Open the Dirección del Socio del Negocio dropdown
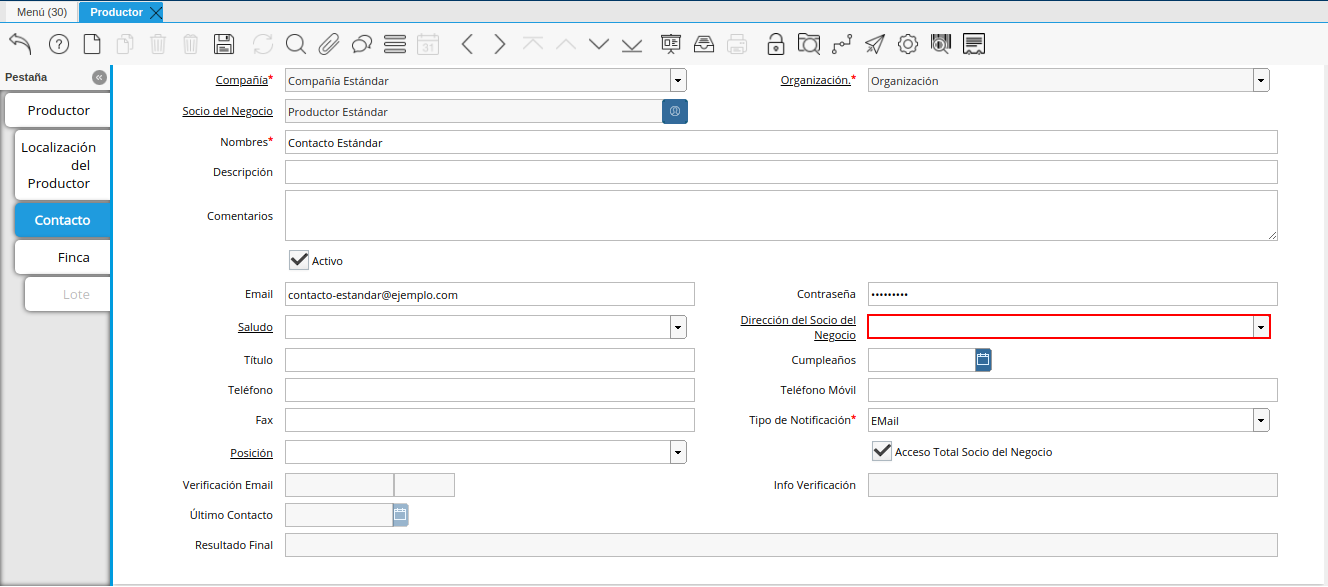Screen dimensions: 1328x587 click(x=1261, y=327)
